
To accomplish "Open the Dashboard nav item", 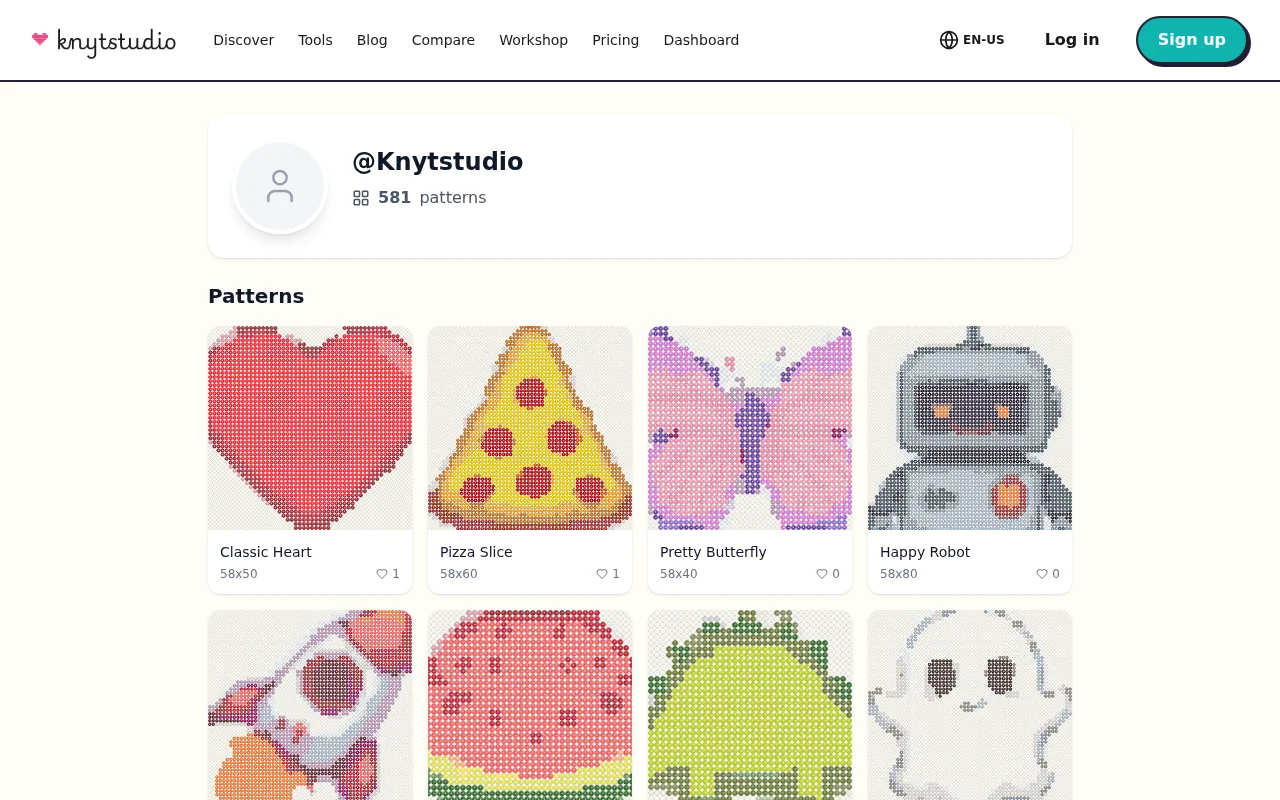I will (701, 40).
